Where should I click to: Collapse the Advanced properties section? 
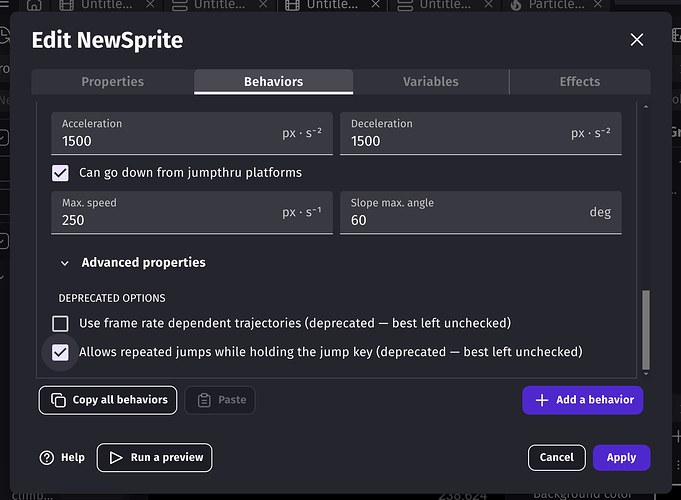pyautogui.click(x=65, y=263)
